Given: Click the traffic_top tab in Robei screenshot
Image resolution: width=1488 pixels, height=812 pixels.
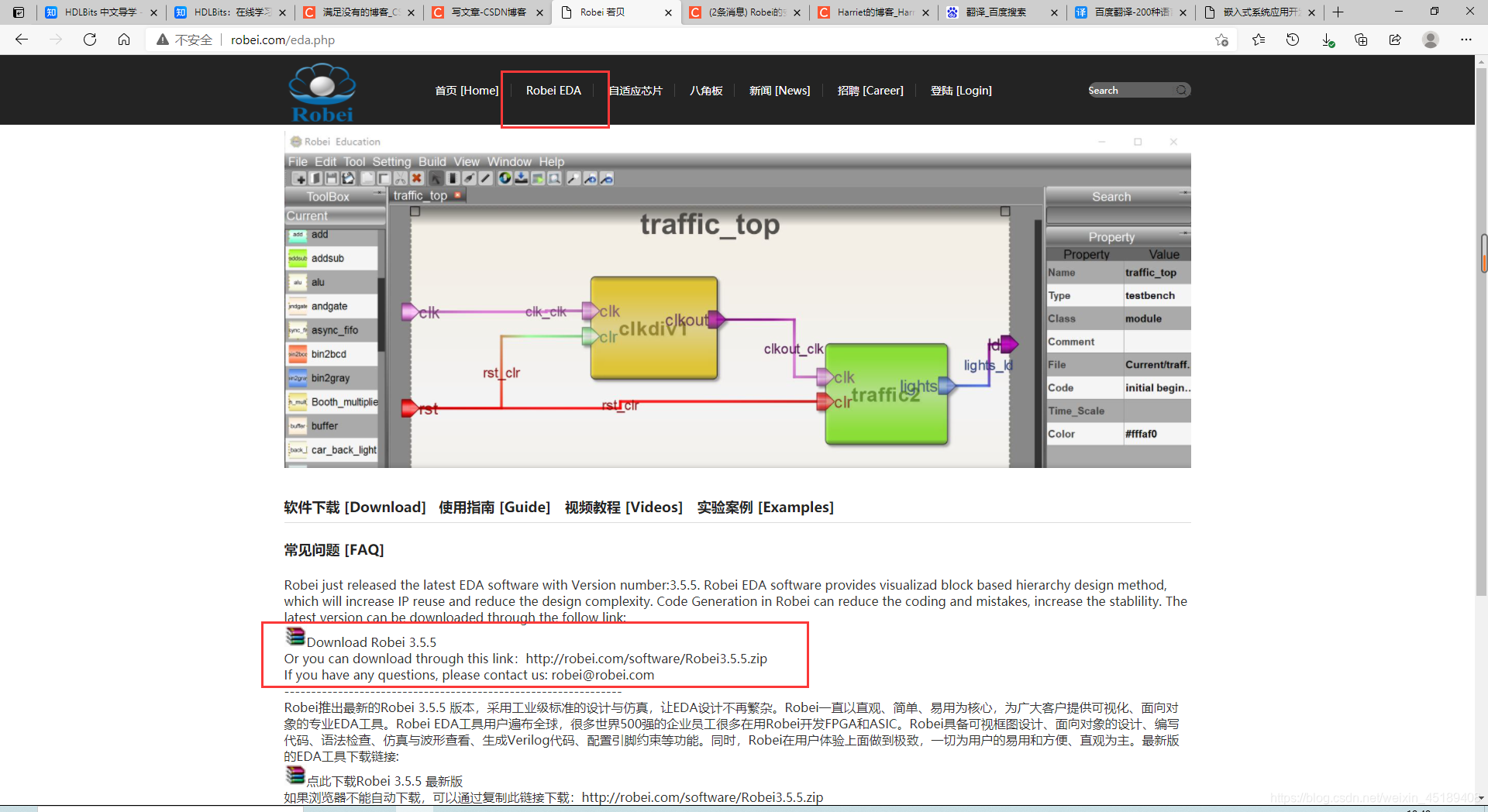Looking at the screenshot, I should coord(427,196).
